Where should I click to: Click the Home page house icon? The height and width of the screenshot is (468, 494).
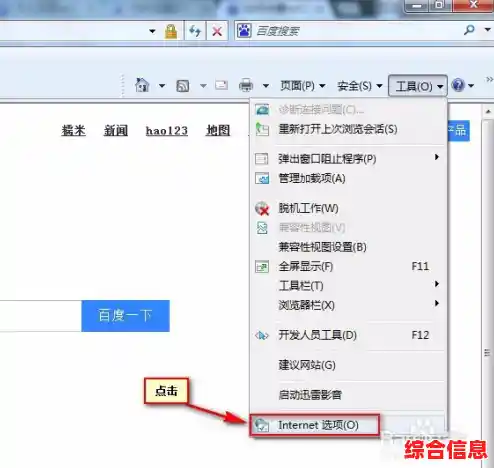click(142, 85)
